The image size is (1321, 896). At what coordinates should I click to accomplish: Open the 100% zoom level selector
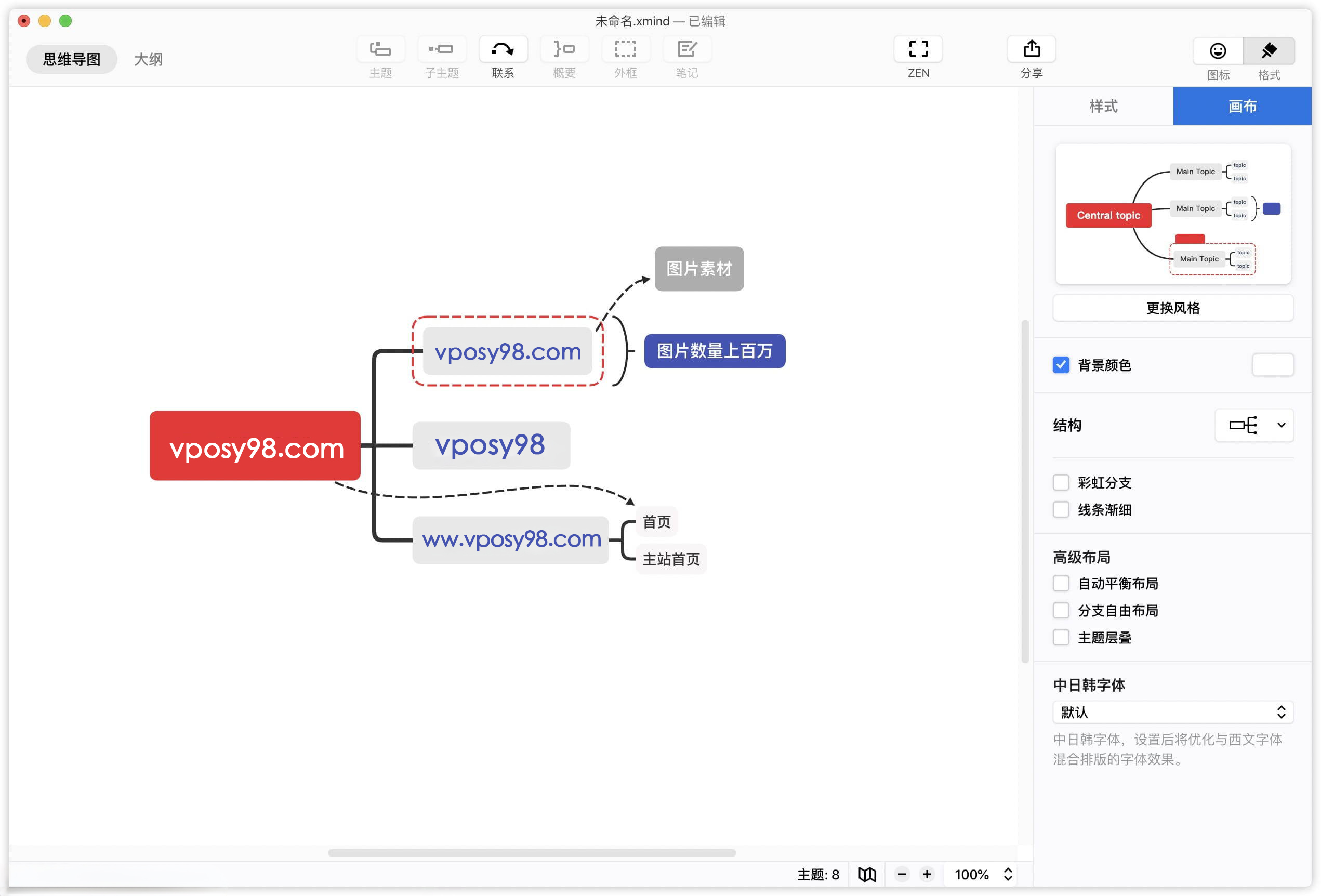point(983,874)
